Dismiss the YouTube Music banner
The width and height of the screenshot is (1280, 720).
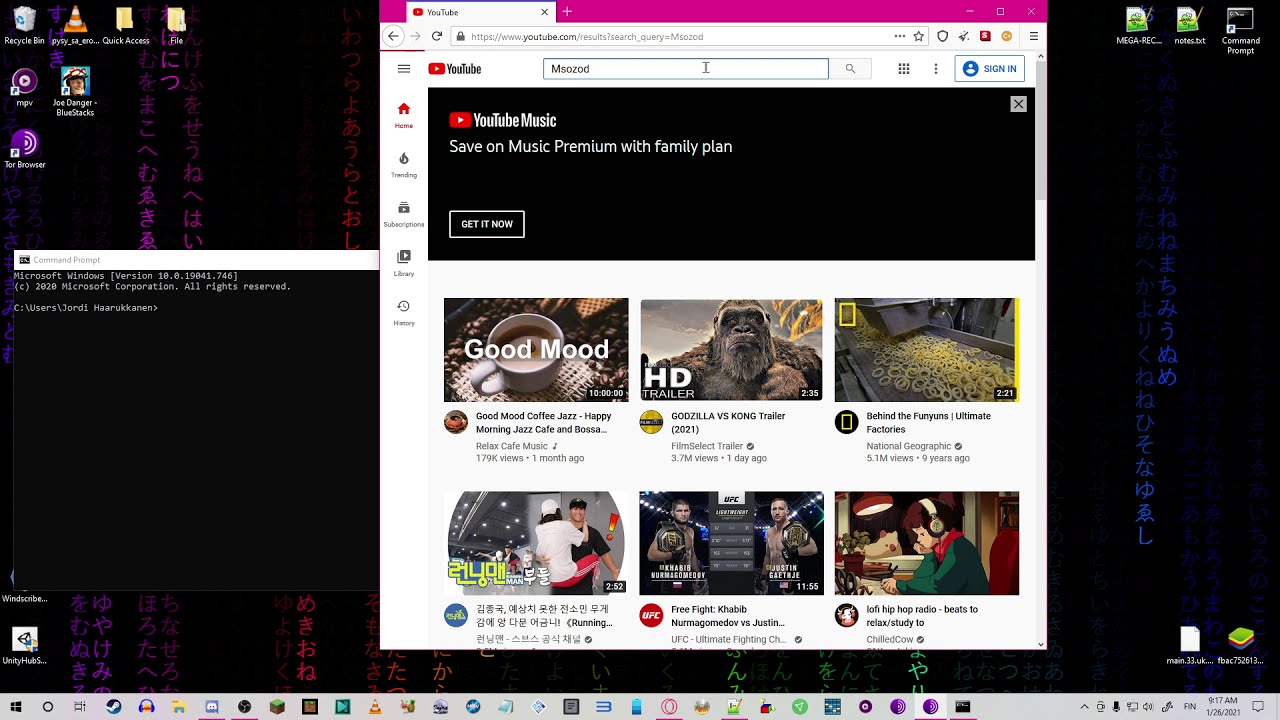click(x=1018, y=104)
